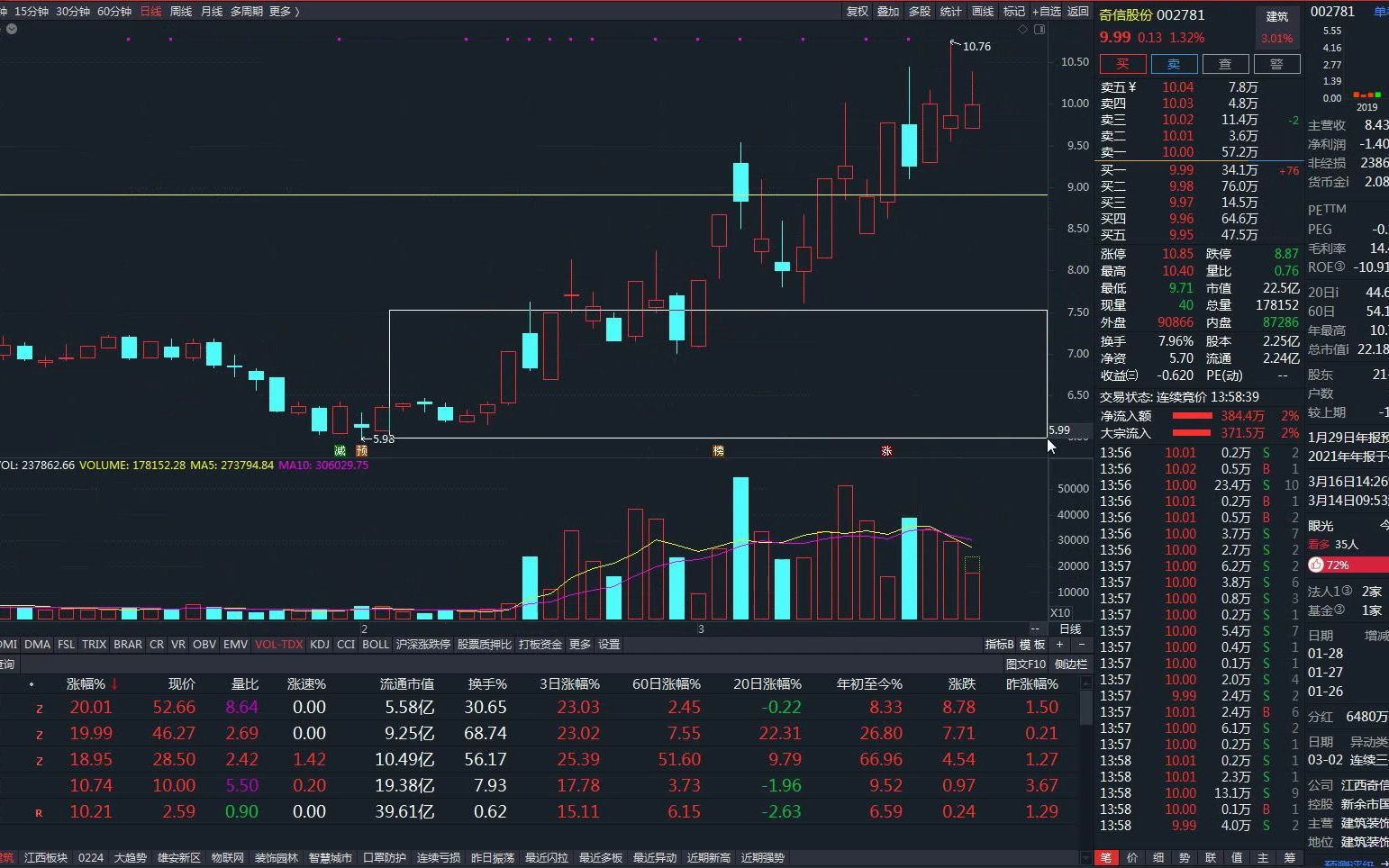1389x868 pixels.
Task: Open 统计 statistics tool
Action: click(x=951, y=11)
